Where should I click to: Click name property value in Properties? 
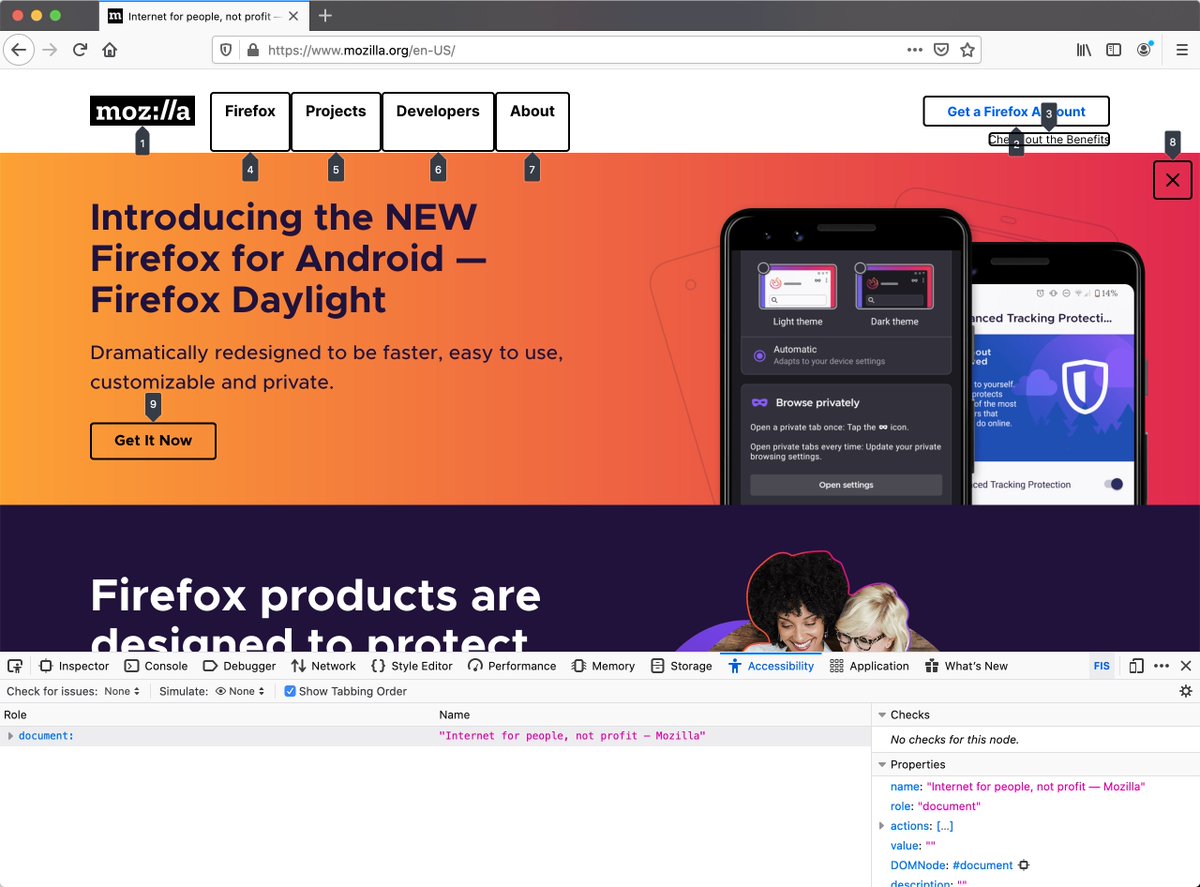click(1036, 787)
